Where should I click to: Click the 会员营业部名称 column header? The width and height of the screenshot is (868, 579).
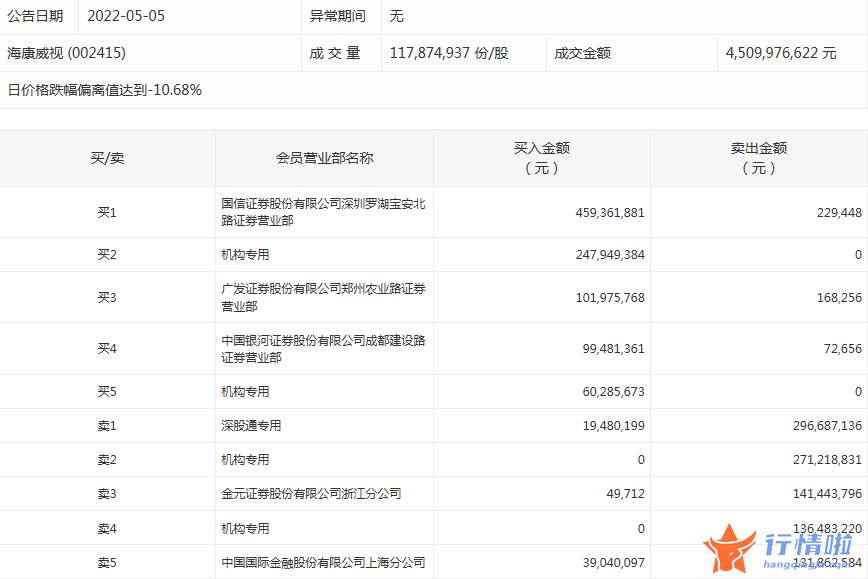point(324,158)
